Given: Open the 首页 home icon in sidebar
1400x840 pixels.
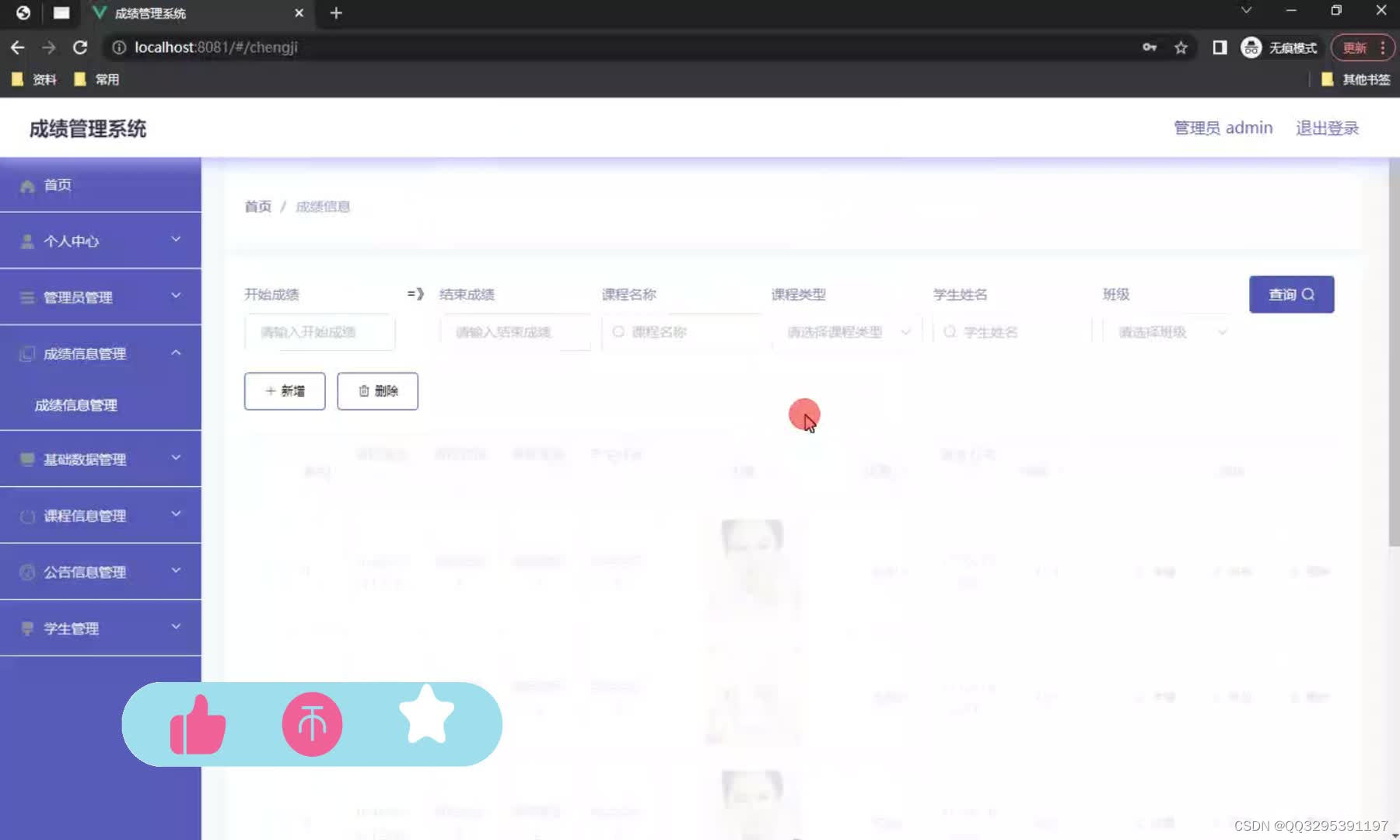Looking at the screenshot, I should tap(26, 185).
